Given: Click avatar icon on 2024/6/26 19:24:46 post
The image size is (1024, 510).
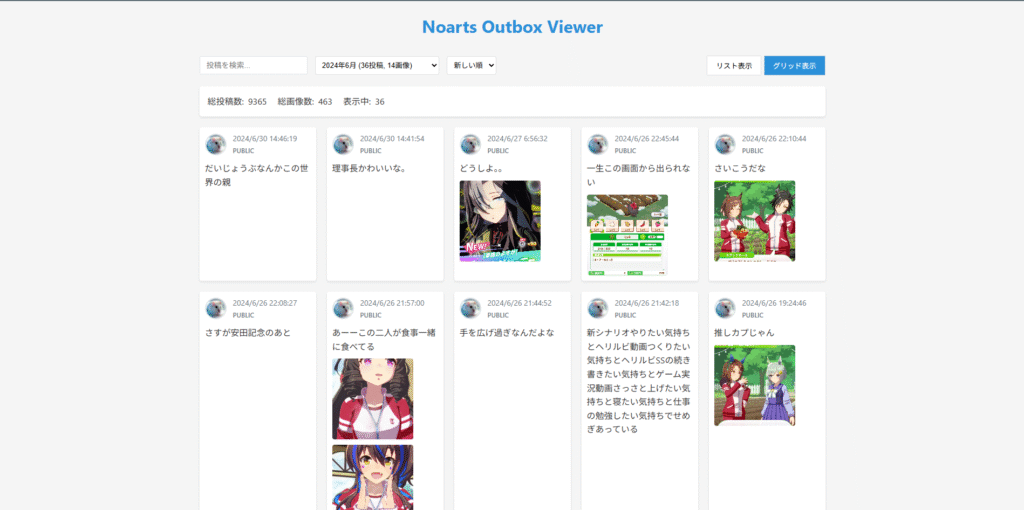Looking at the screenshot, I should coord(725,308).
